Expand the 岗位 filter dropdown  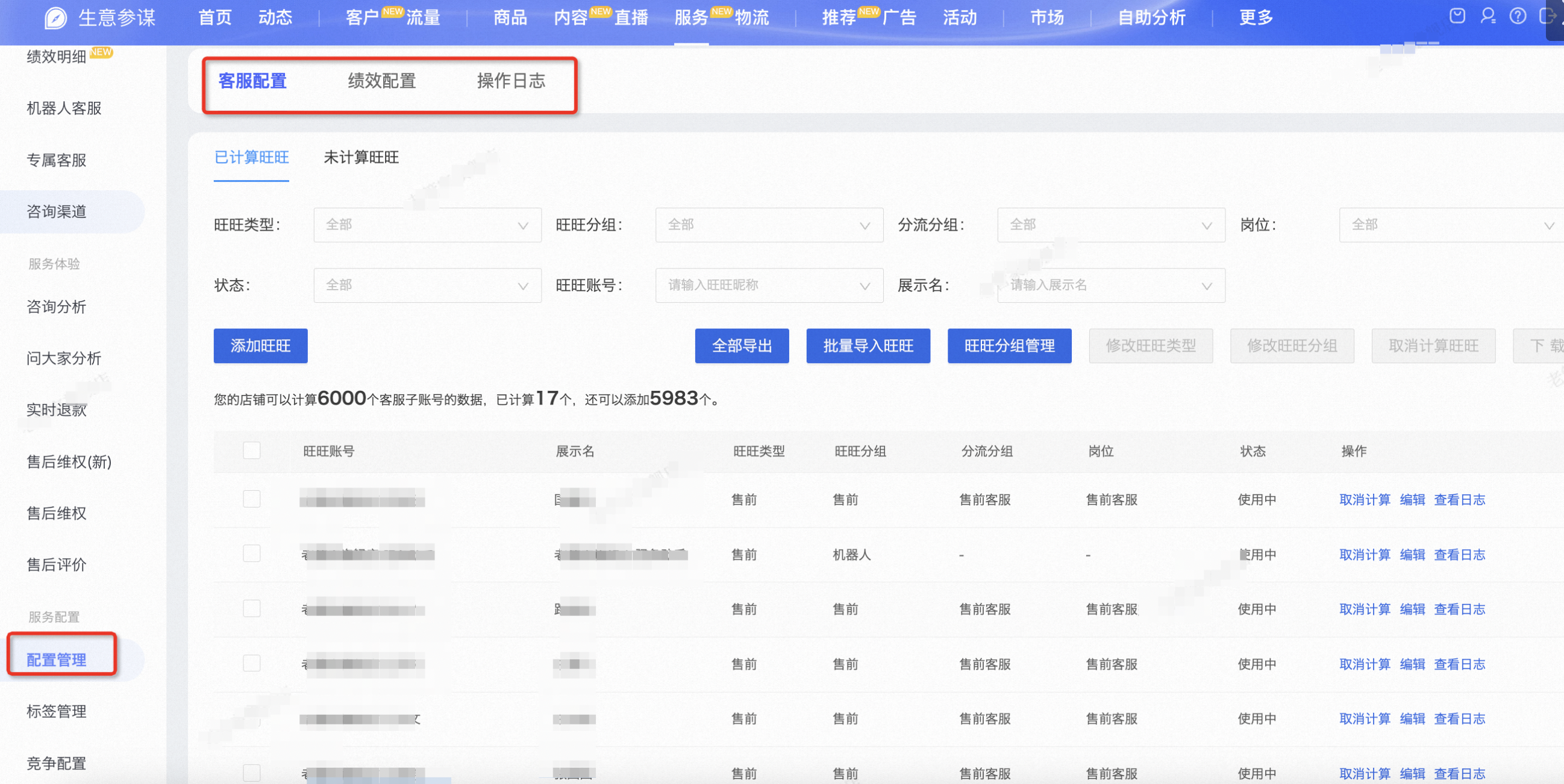pos(1451,225)
